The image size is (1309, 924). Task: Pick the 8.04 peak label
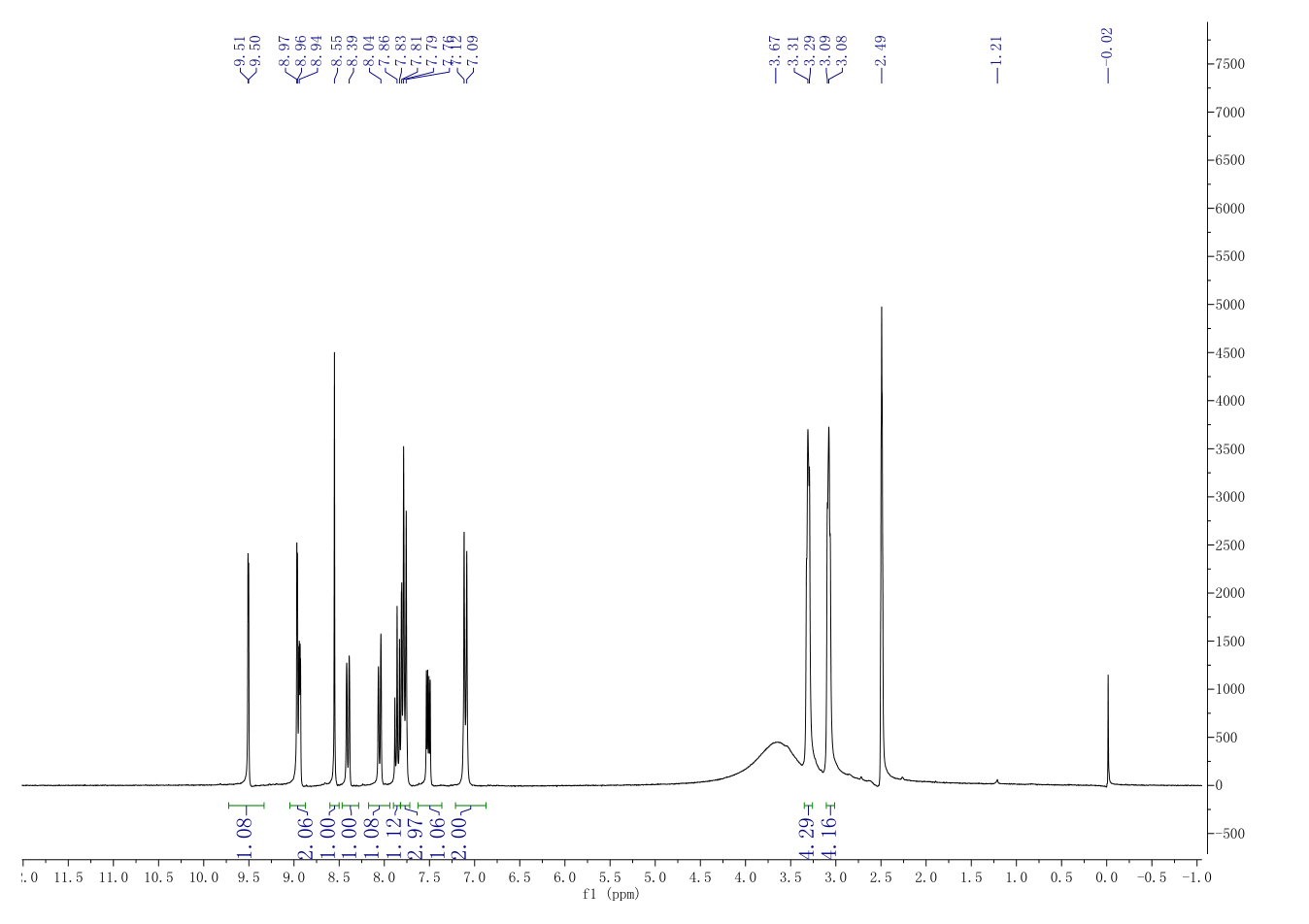point(368,50)
